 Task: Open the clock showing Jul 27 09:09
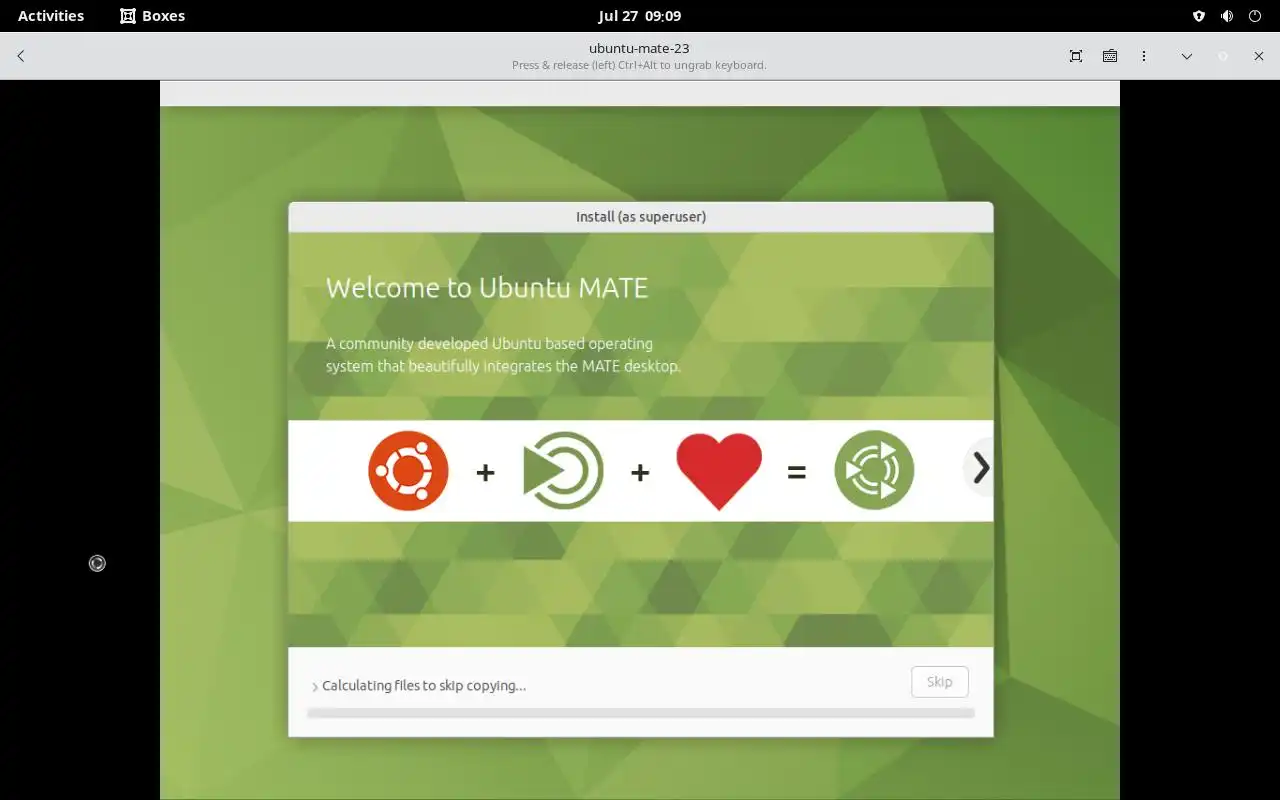point(640,16)
